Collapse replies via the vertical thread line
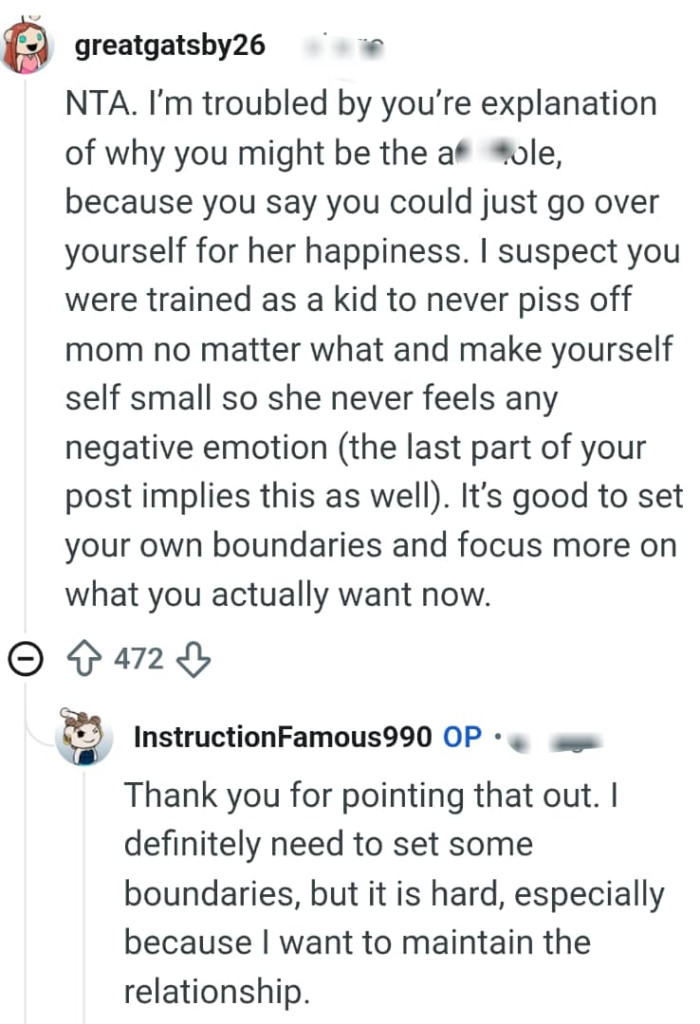Viewport: 700px width, 1024px height. (x=26, y=350)
